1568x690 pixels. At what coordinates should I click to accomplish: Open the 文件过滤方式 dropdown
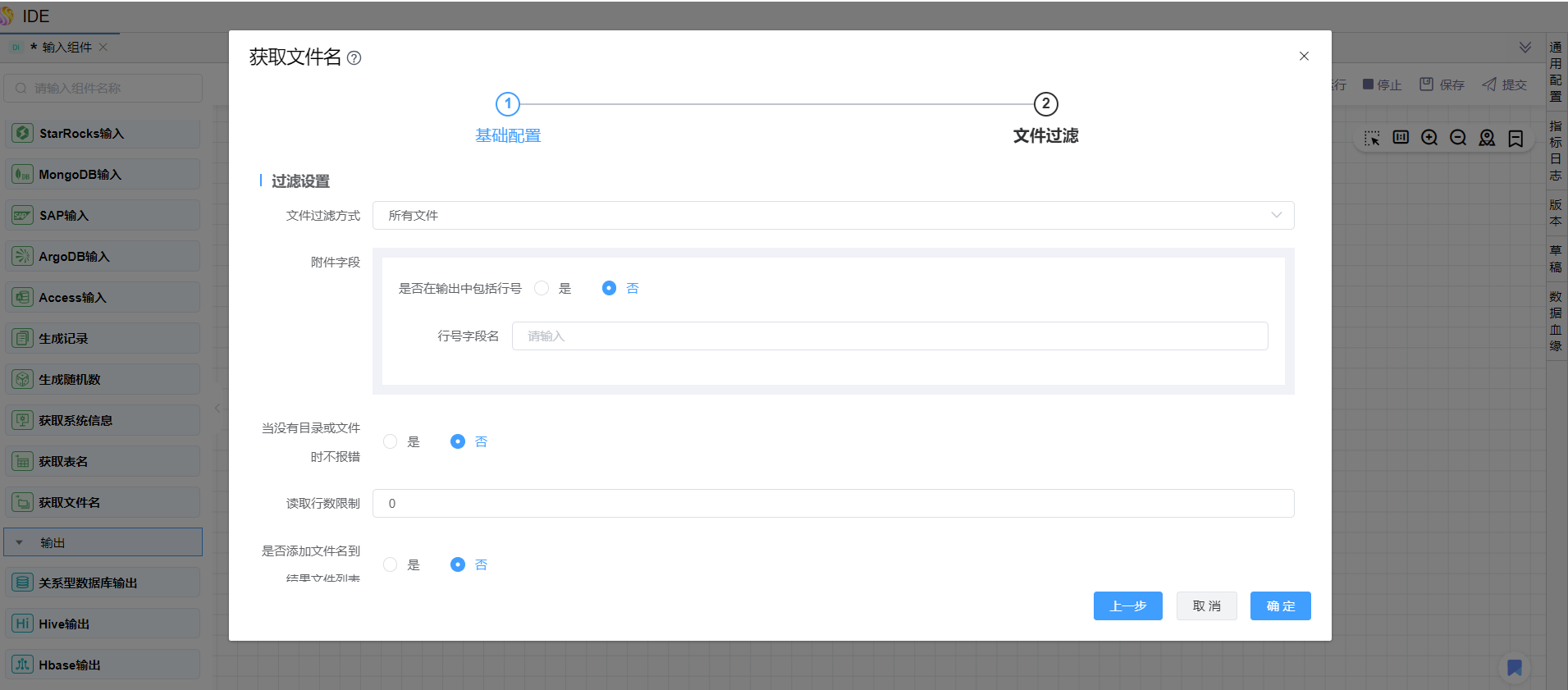click(x=833, y=216)
